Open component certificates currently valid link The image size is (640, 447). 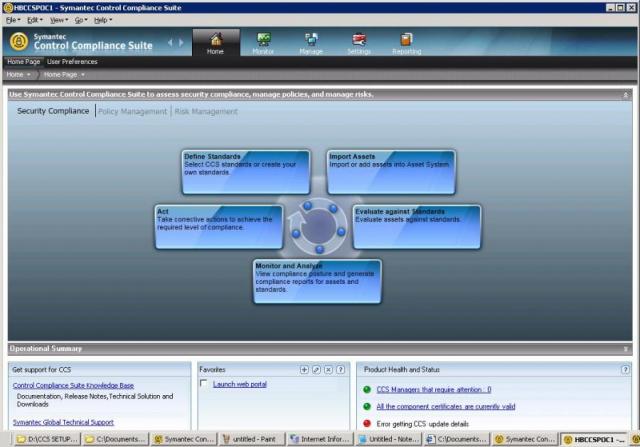(x=446, y=407)
